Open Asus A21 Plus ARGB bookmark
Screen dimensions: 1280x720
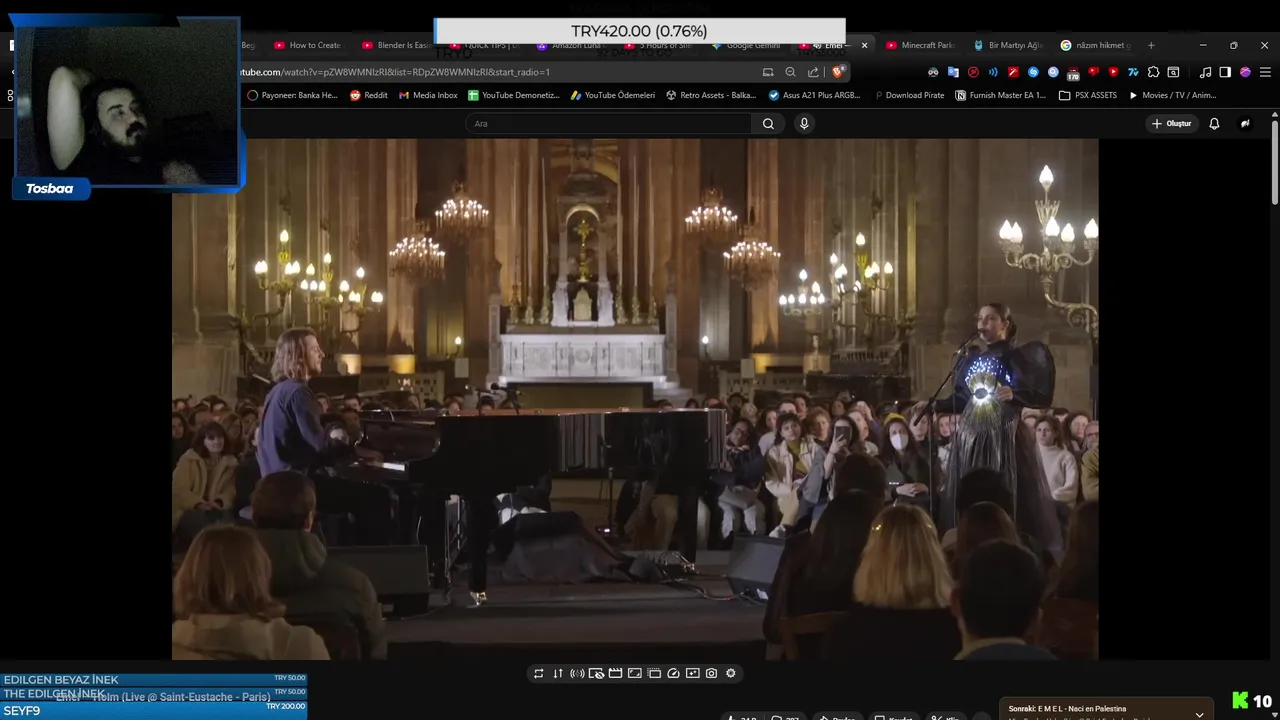click(814, 95)
